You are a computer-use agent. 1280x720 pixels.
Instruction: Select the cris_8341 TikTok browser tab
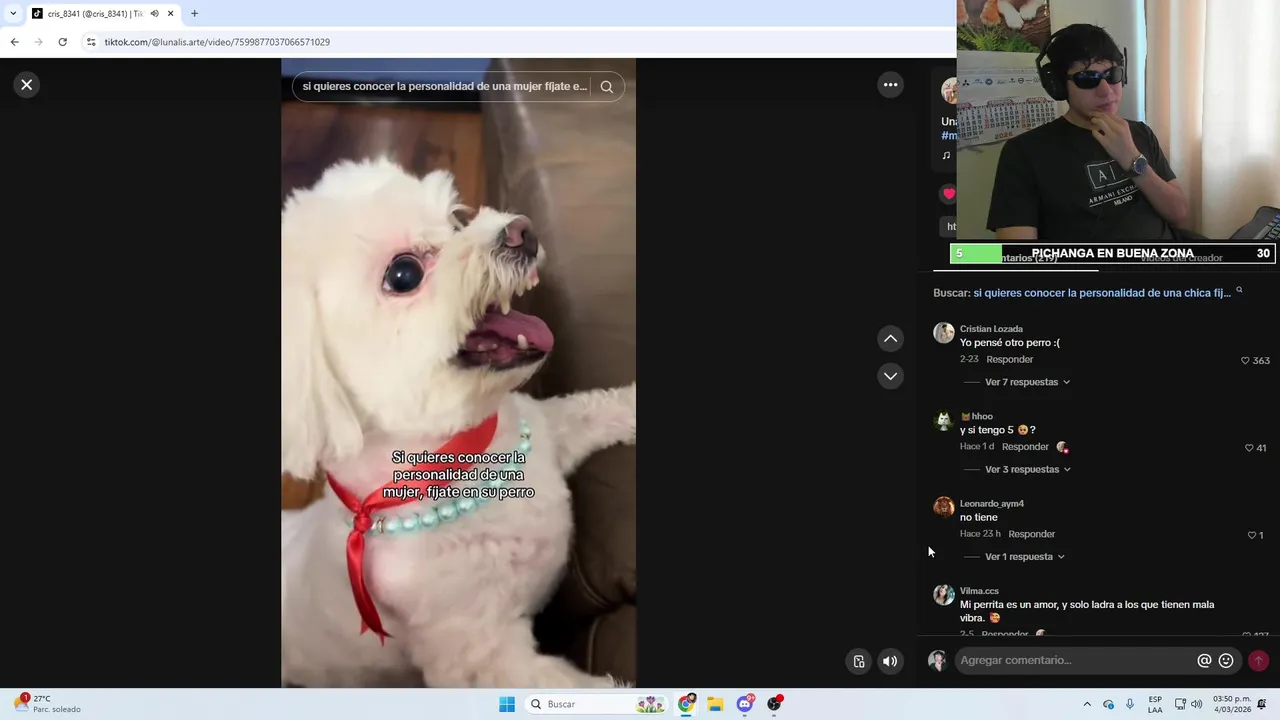(x=95, y=14)
